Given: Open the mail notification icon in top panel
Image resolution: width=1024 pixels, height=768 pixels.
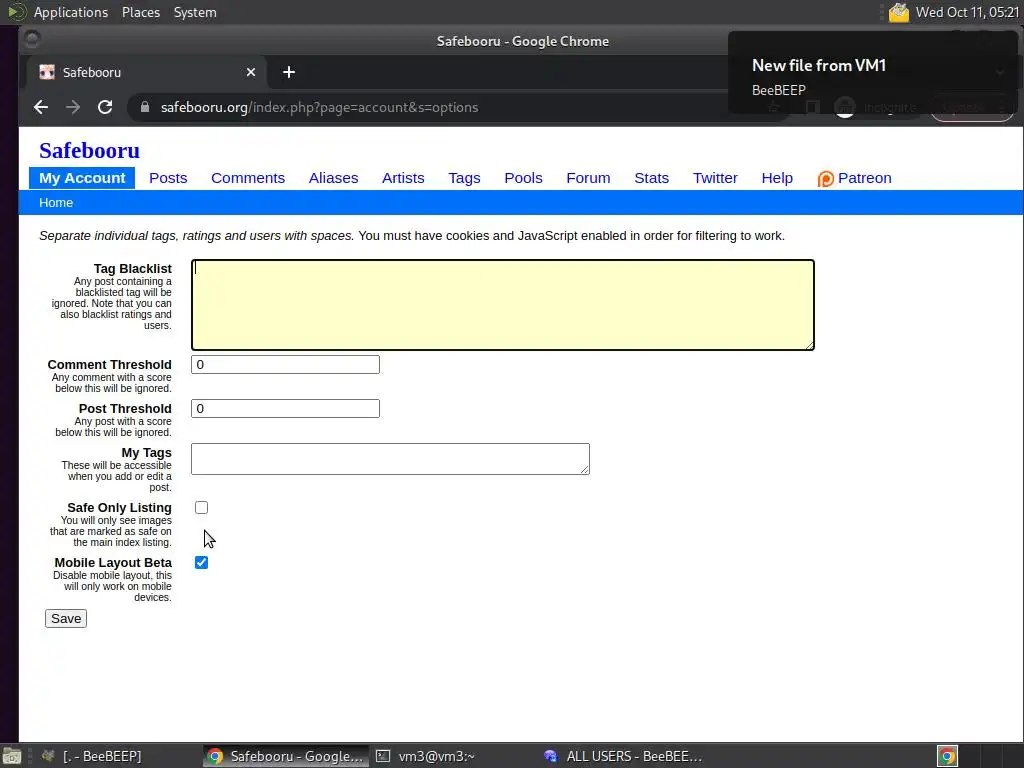Looking at the screenshot, I should coord(899,12).
